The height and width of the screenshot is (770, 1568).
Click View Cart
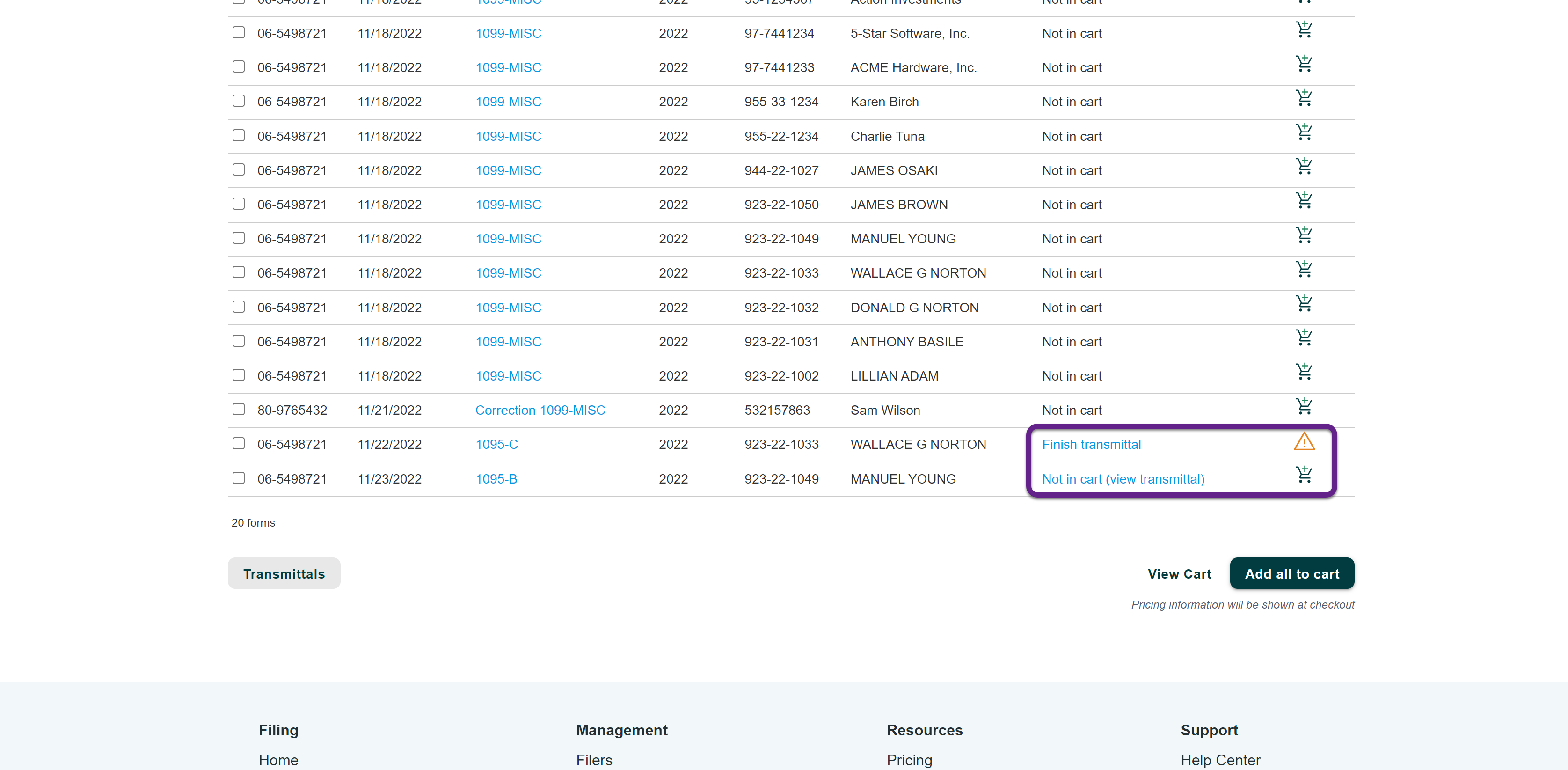click(1179, 573)
